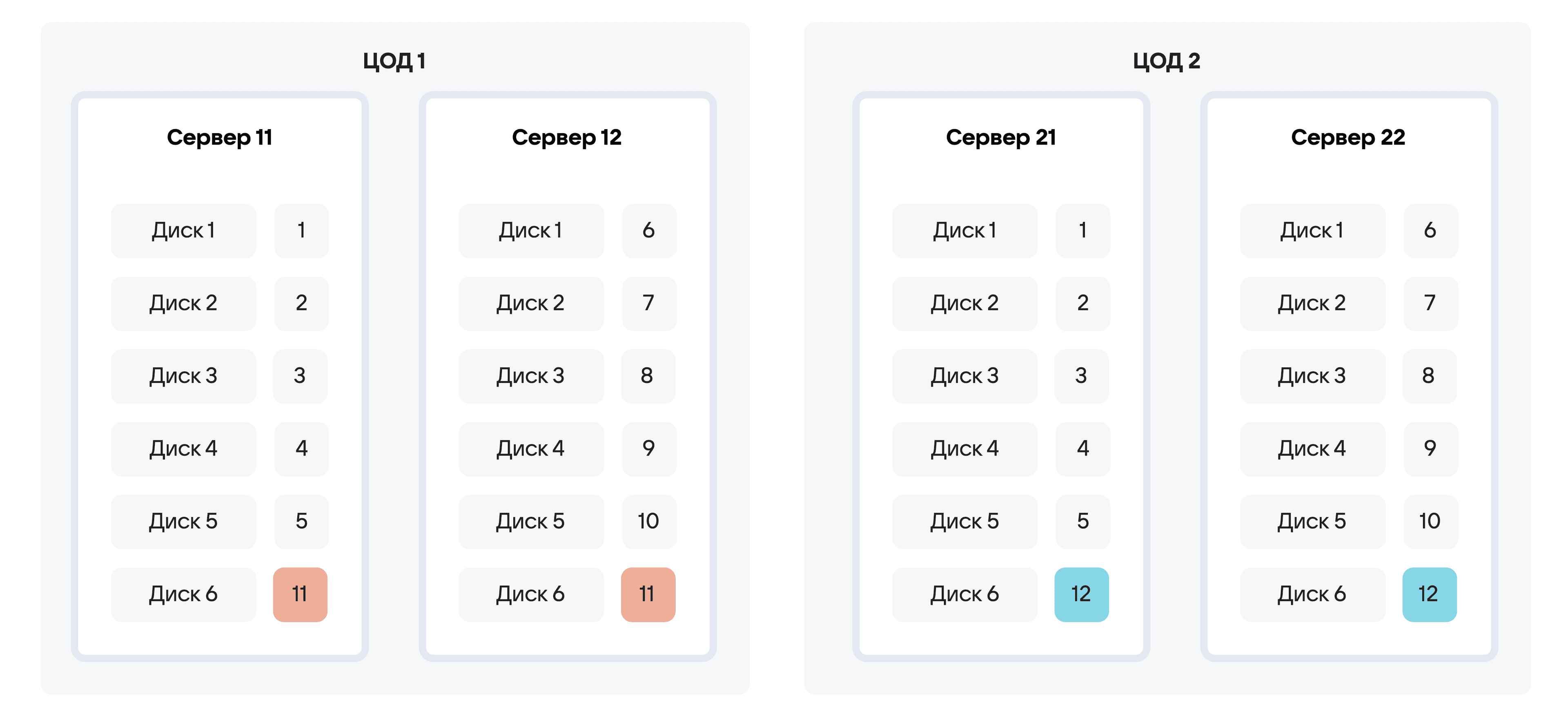Click Диск 5 in Сервер 22
This screenshot has width=1568, height=715.
coord(1313,522)
